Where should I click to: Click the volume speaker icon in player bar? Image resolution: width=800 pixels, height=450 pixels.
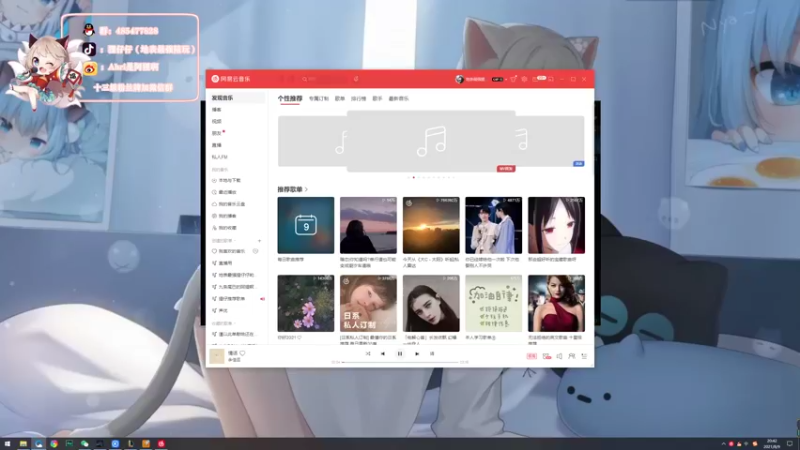[x=560, y=356]
